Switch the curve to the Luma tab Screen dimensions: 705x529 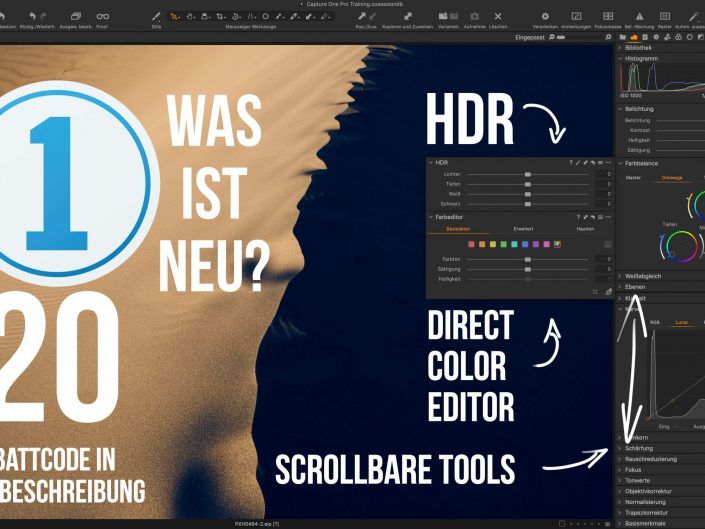point(681,322)
